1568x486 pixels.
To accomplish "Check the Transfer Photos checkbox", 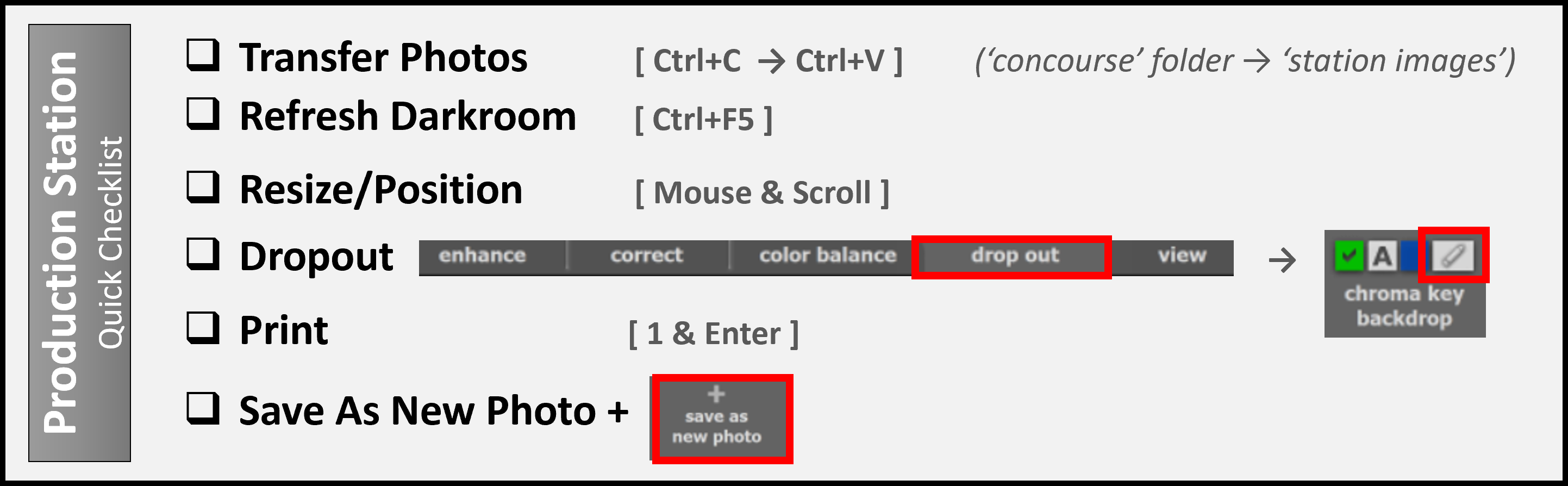I will [202, 55].
